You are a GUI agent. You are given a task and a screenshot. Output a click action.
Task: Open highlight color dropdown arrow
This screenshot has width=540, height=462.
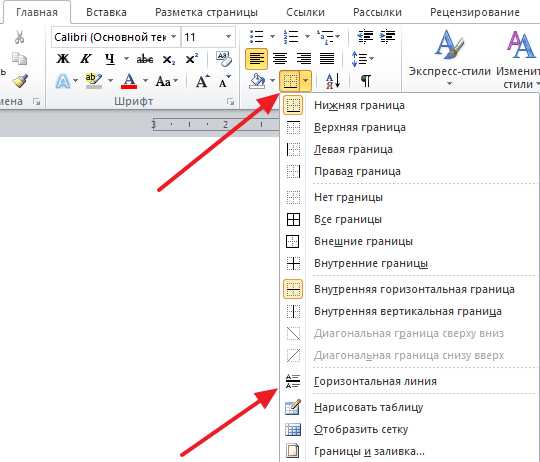coord(110,81)
